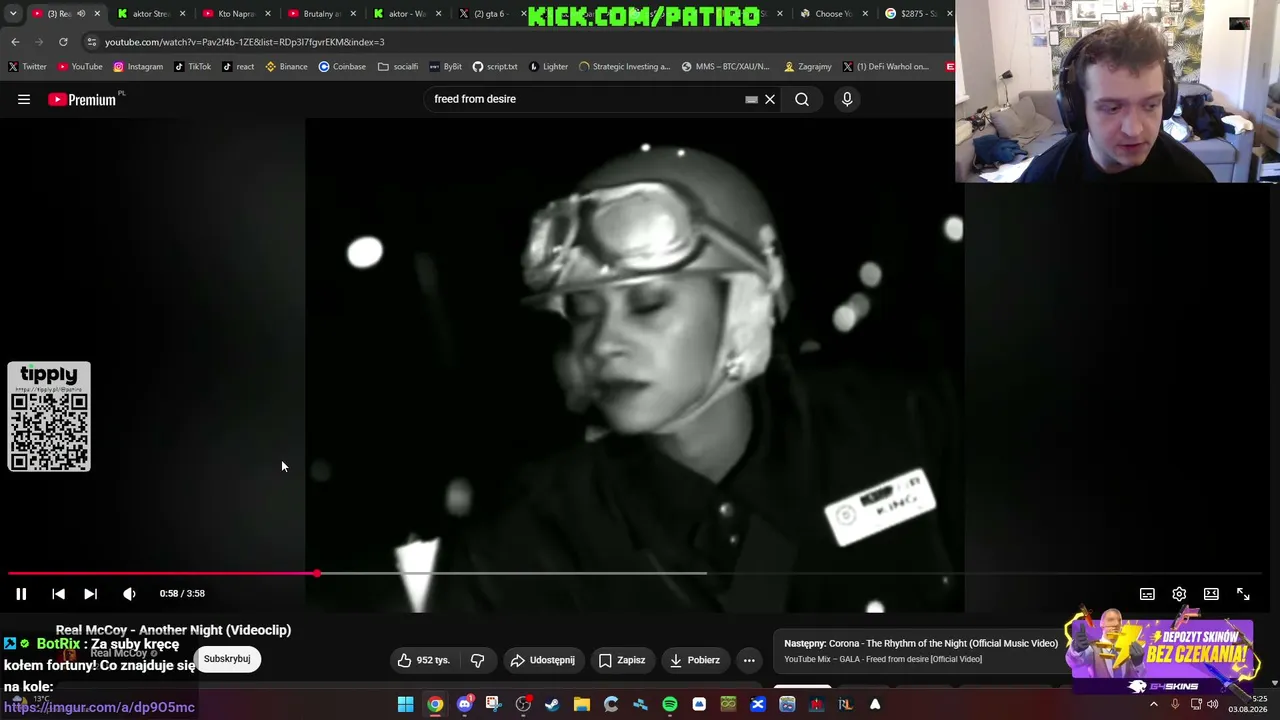1280x720 pixels.
Task: Like the video with 952 tys. button
Action: [x=423, y=660]
